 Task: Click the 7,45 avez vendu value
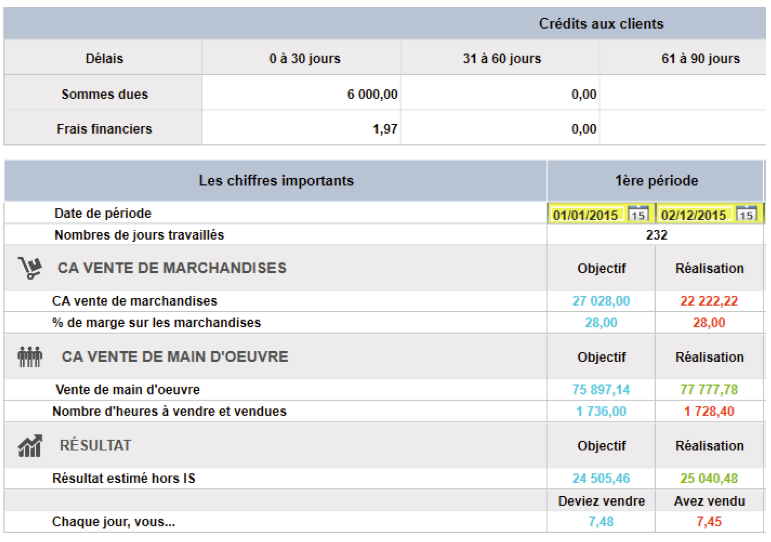click(709, 522)
